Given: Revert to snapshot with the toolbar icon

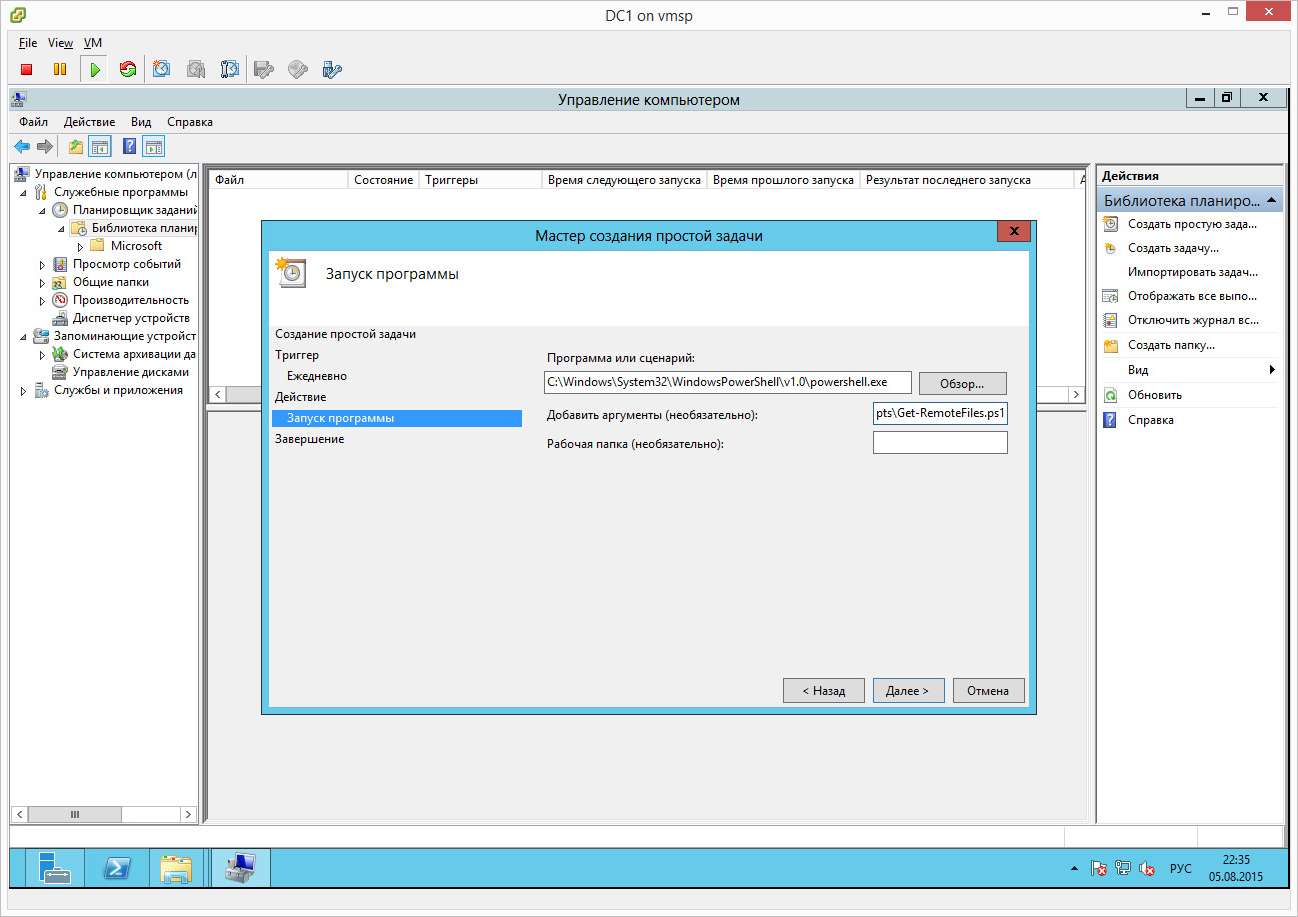Looking at the screenshot, I should tap(196, 69).
